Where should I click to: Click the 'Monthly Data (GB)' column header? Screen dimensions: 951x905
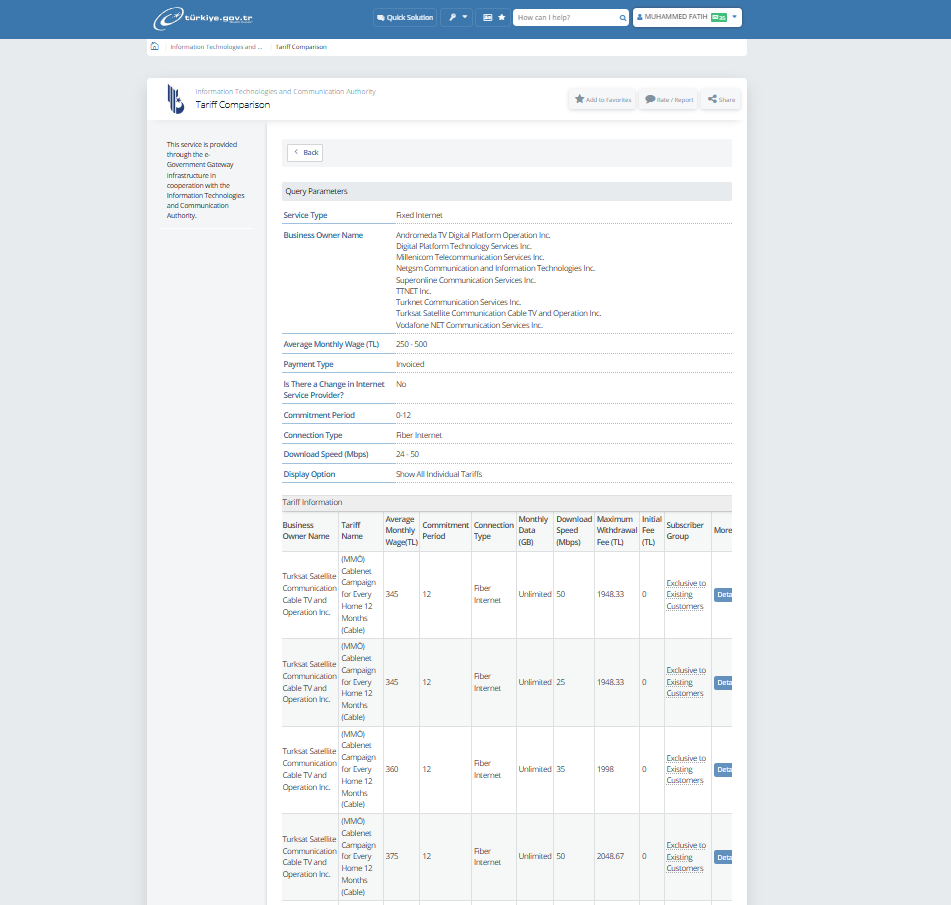pos(533,531)
